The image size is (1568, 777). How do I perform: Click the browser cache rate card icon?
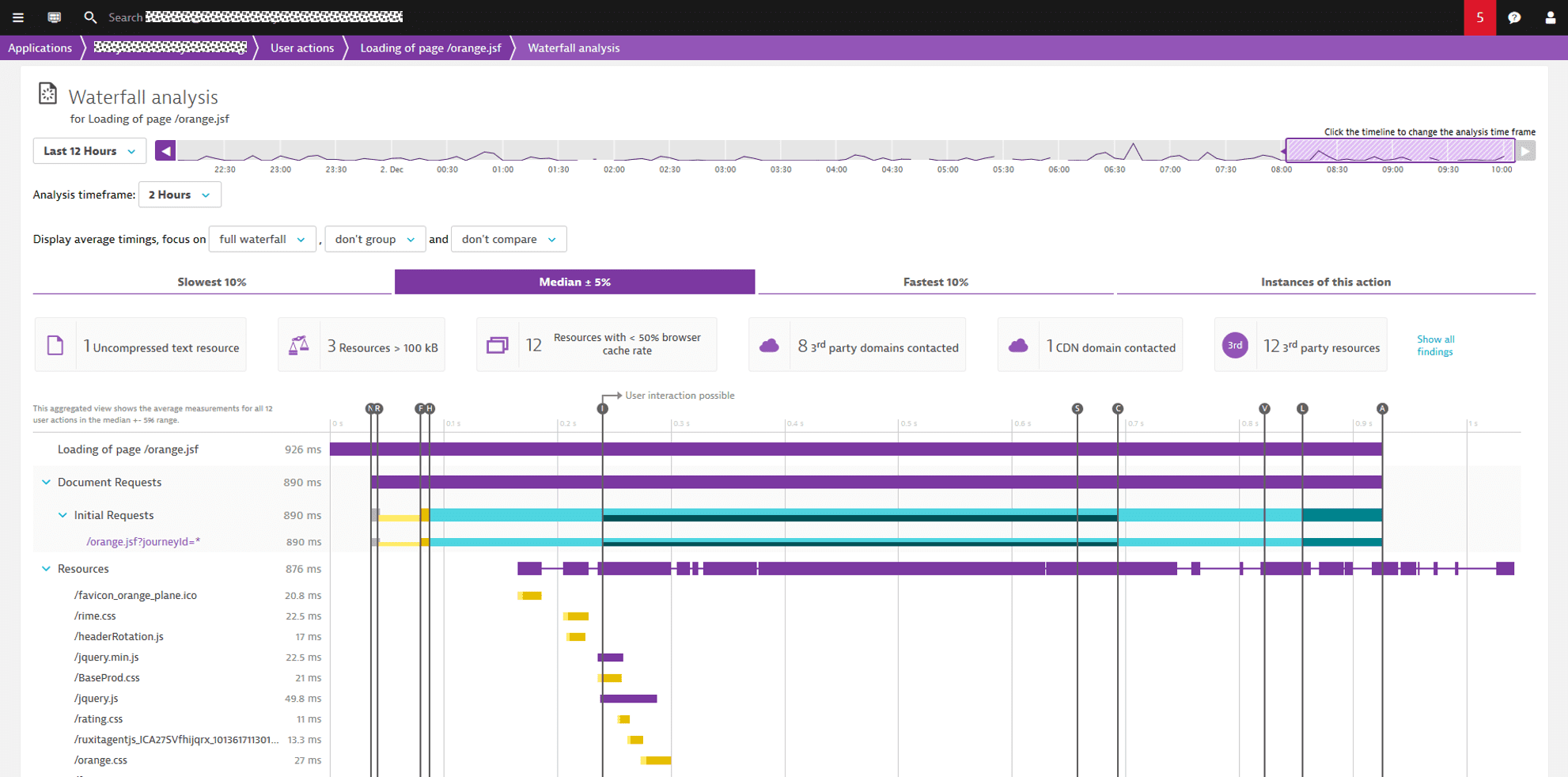497,344
